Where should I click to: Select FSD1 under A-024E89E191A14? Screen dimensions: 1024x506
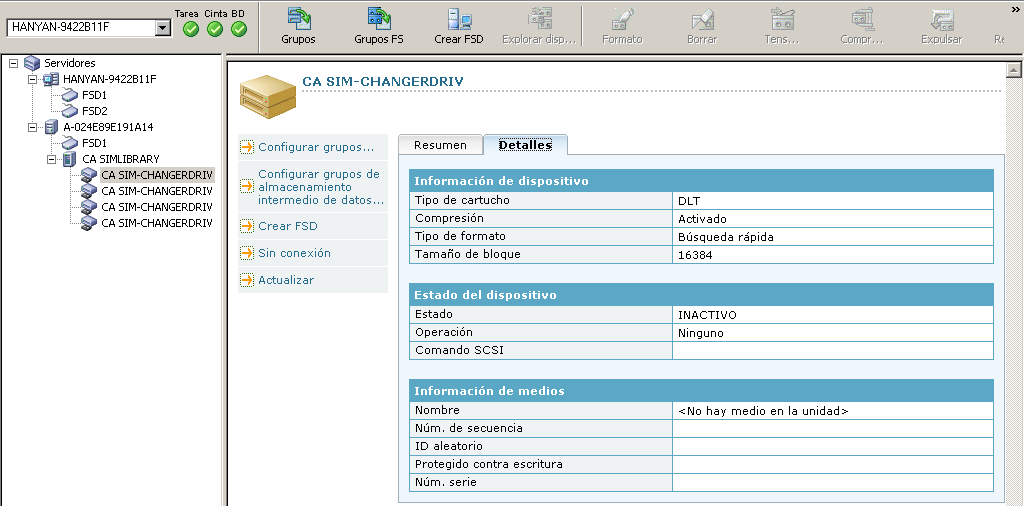[94, 143]
